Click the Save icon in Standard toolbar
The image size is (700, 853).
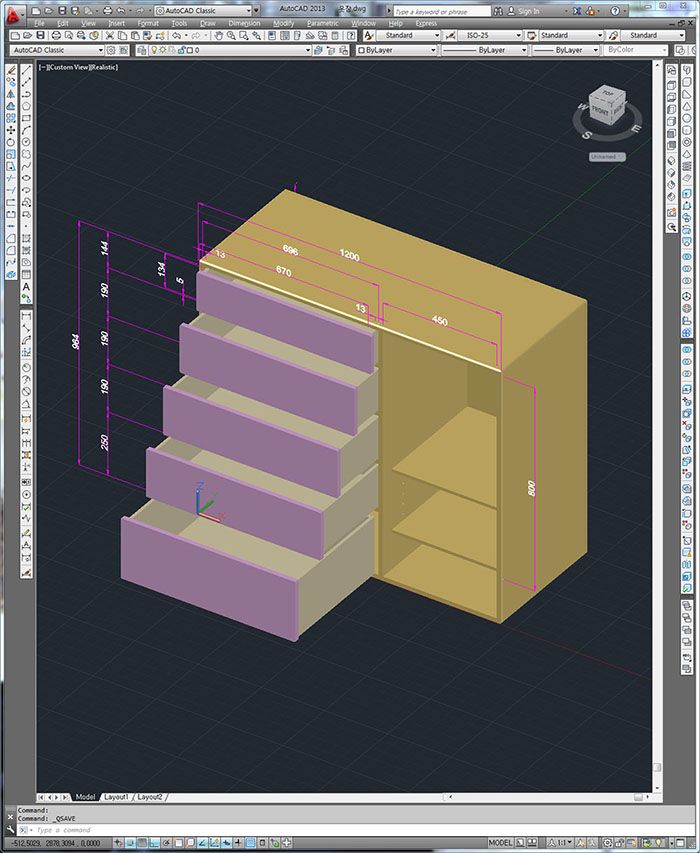pyautogui.click(x=41, y=35)
